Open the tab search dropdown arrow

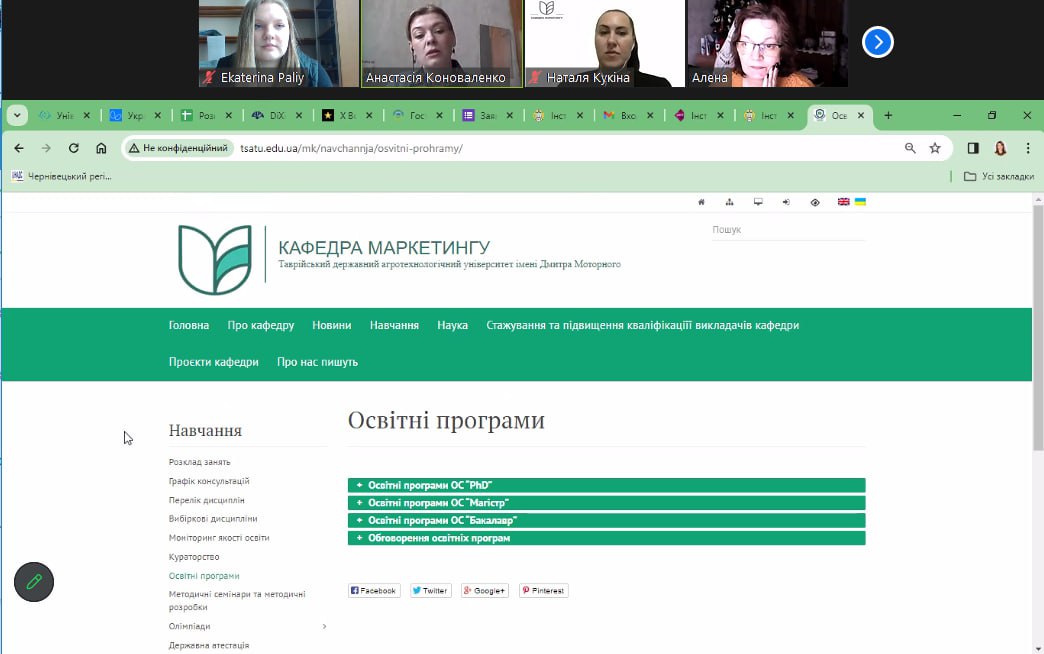(17, 115)
